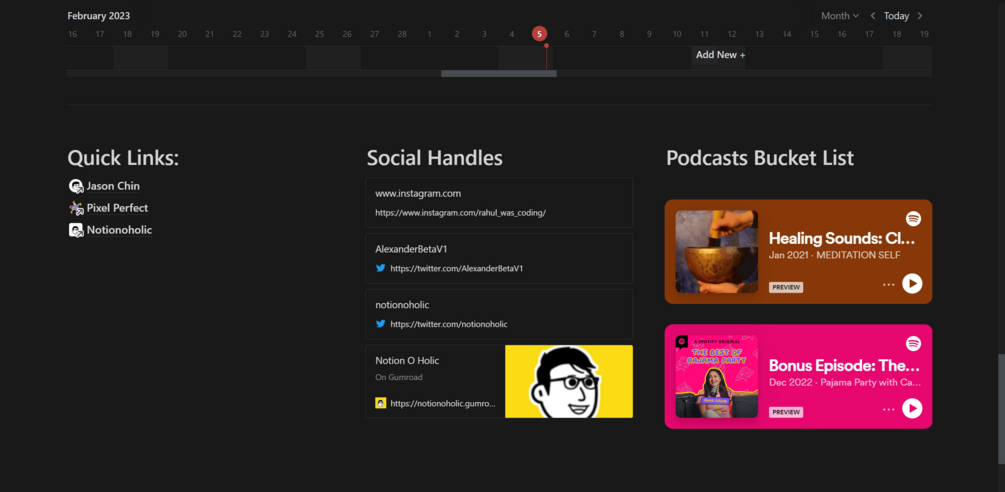Click the Jan 2021 · MEDITATION SELF subtitle
This screenshot has height=492, width=1005.
pos(835,256)
